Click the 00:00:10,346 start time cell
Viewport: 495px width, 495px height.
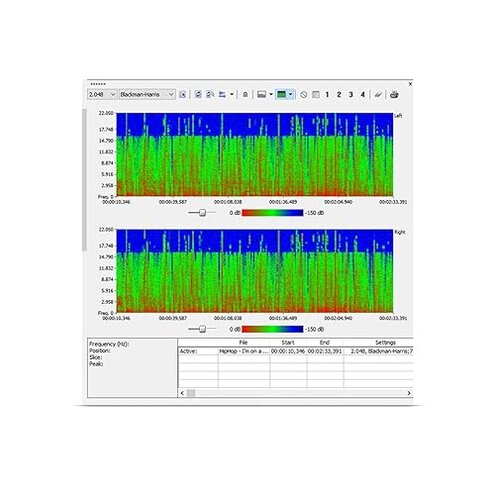tap(288, 351)
